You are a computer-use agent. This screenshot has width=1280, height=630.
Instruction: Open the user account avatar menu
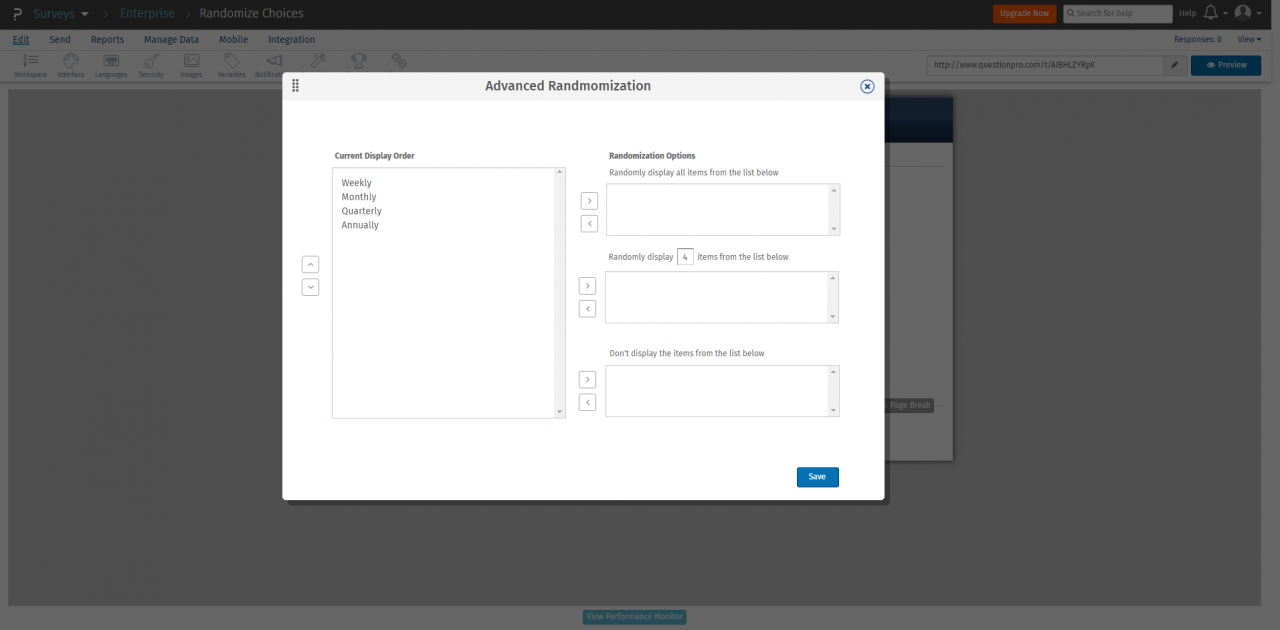pos(1245,13)
